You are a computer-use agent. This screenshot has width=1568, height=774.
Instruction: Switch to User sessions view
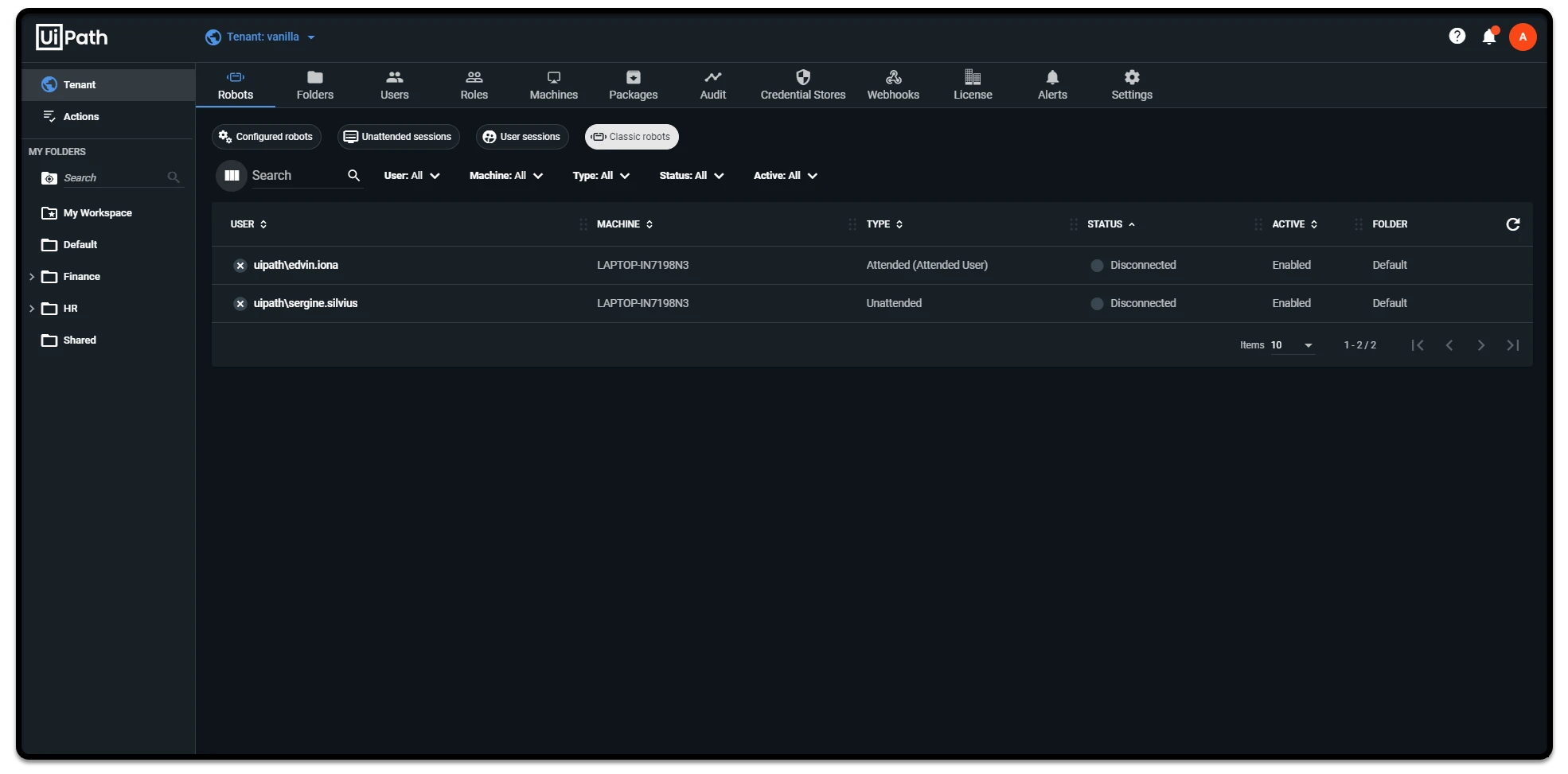pyautogui.click(x=522, y=137)
